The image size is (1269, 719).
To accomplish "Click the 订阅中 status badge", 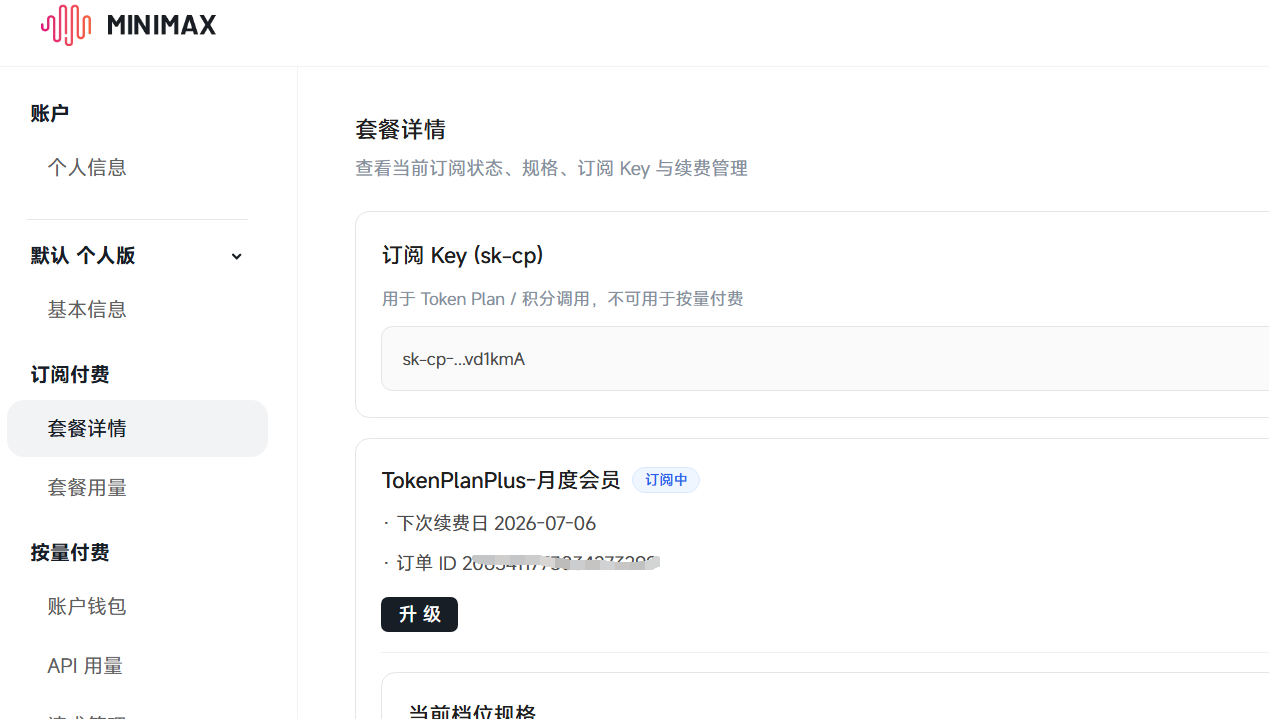I will [x=666, y=480].
